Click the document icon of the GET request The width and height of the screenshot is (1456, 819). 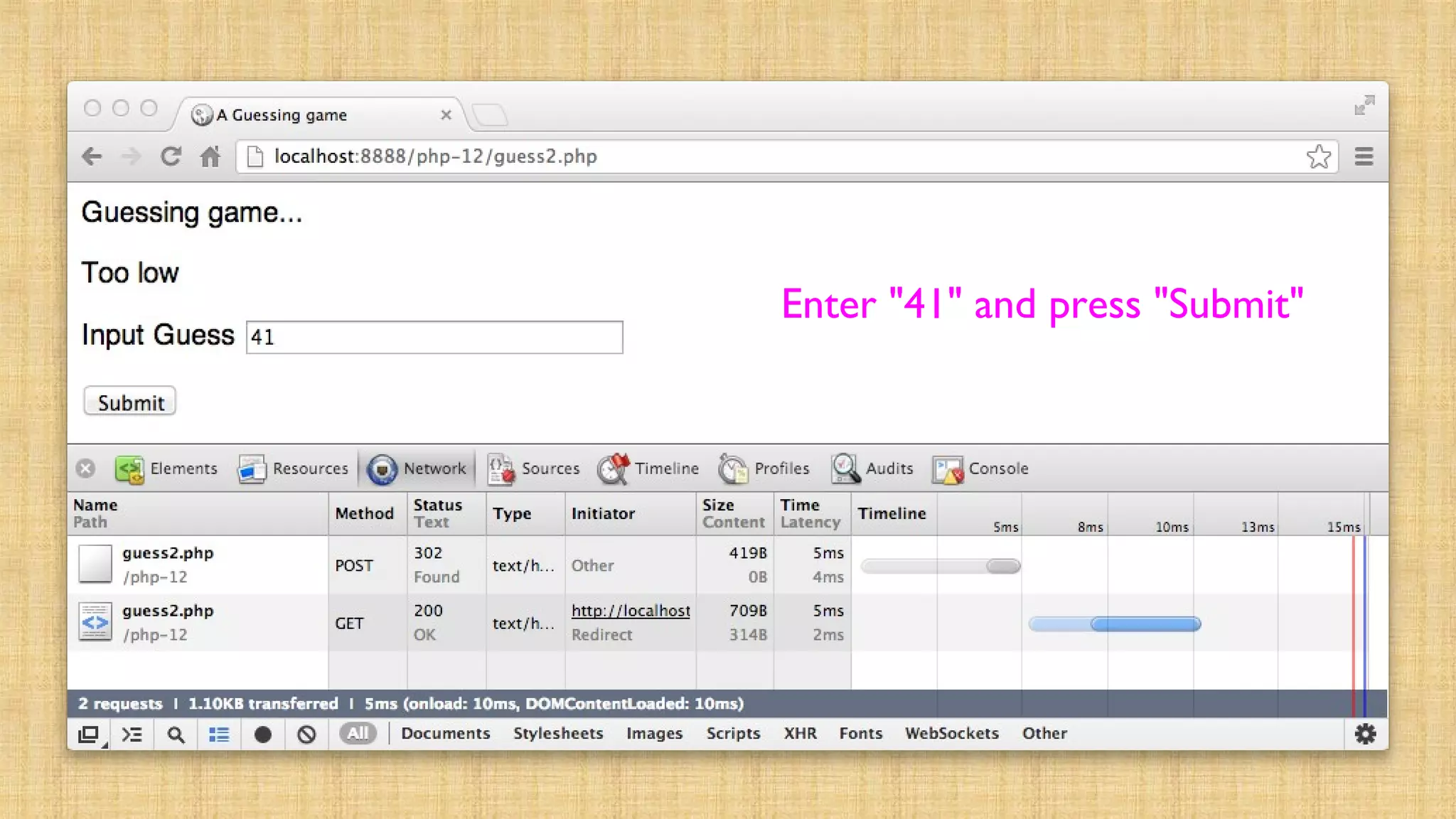point(95,622)
